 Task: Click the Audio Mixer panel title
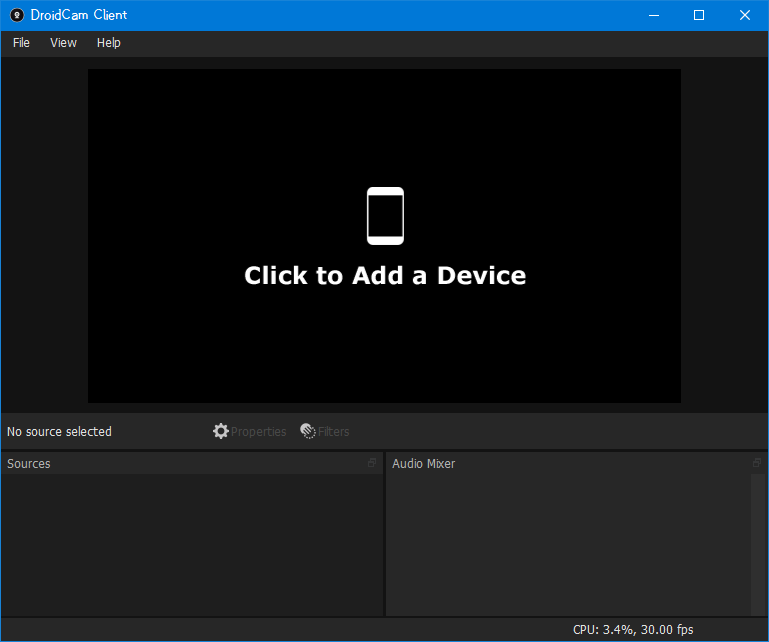point(423,463)
